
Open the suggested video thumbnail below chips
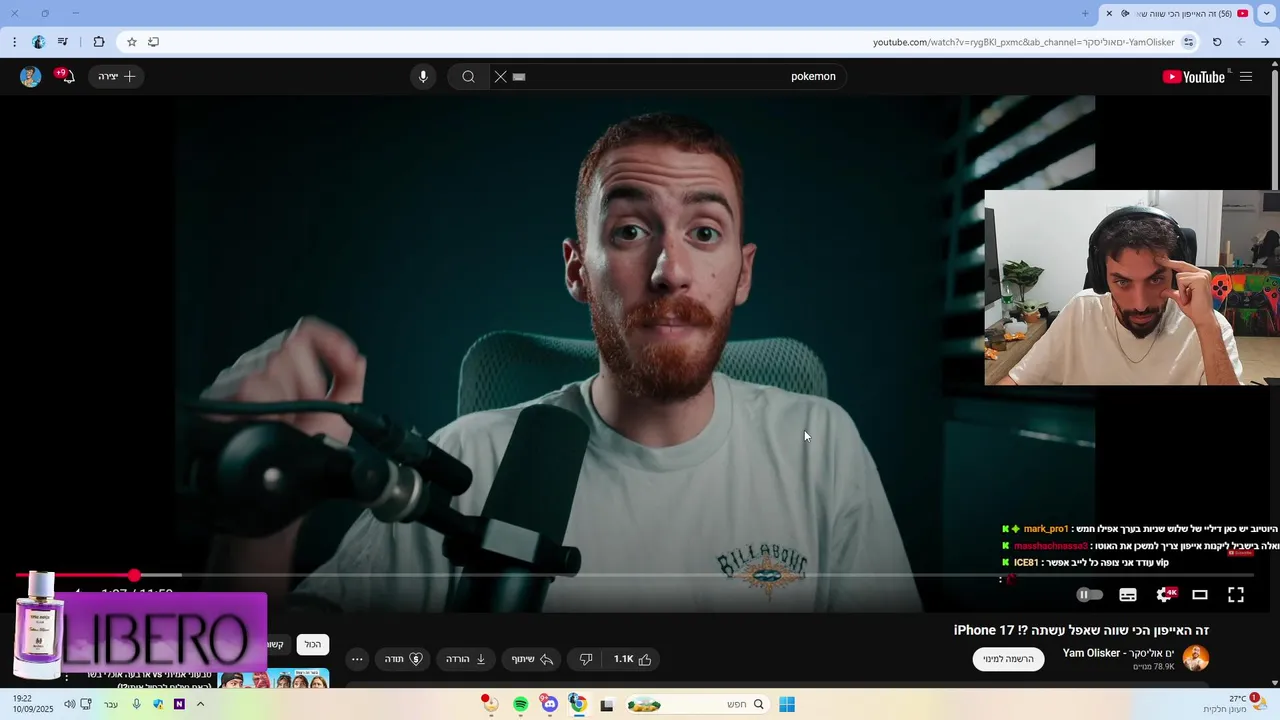click(274, 679)
